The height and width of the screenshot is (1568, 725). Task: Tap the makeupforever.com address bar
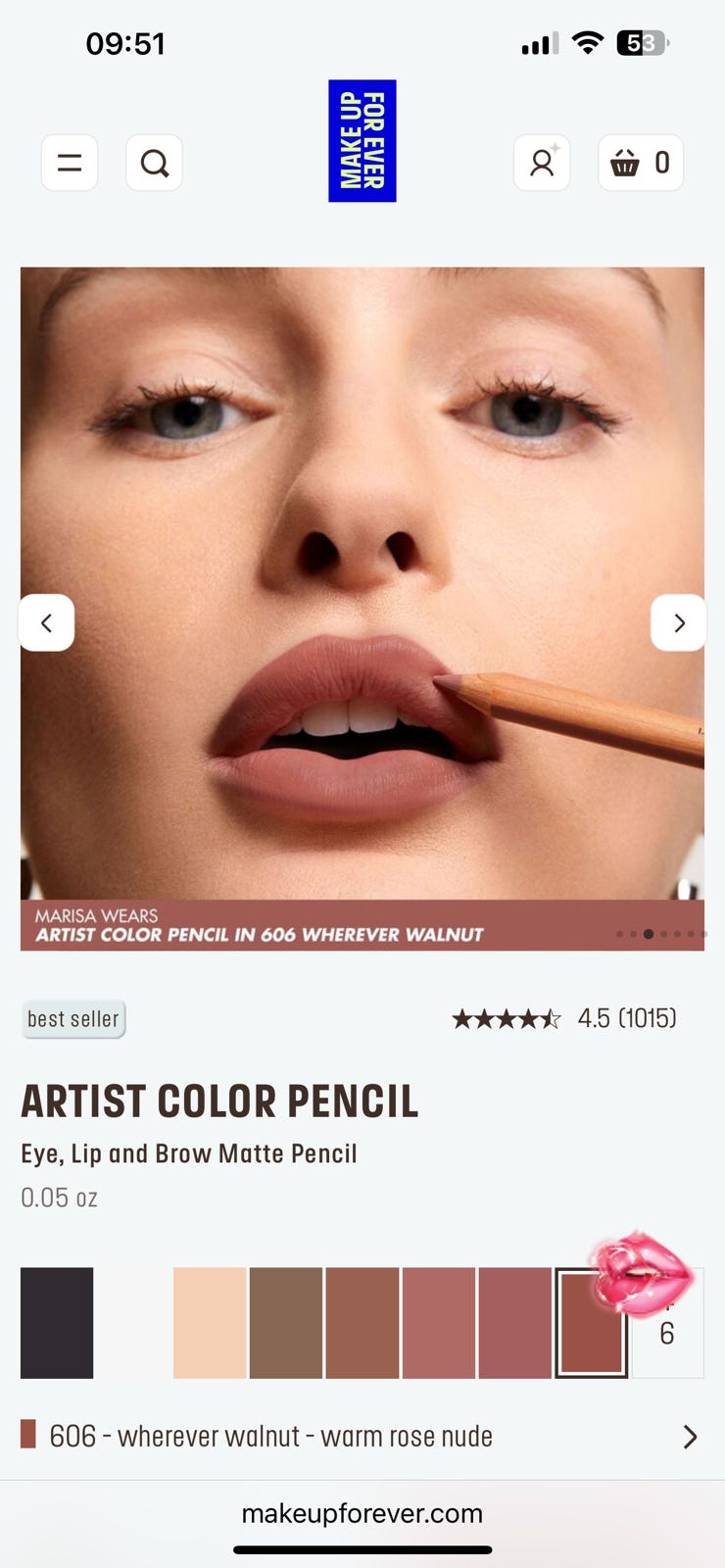362,1513
